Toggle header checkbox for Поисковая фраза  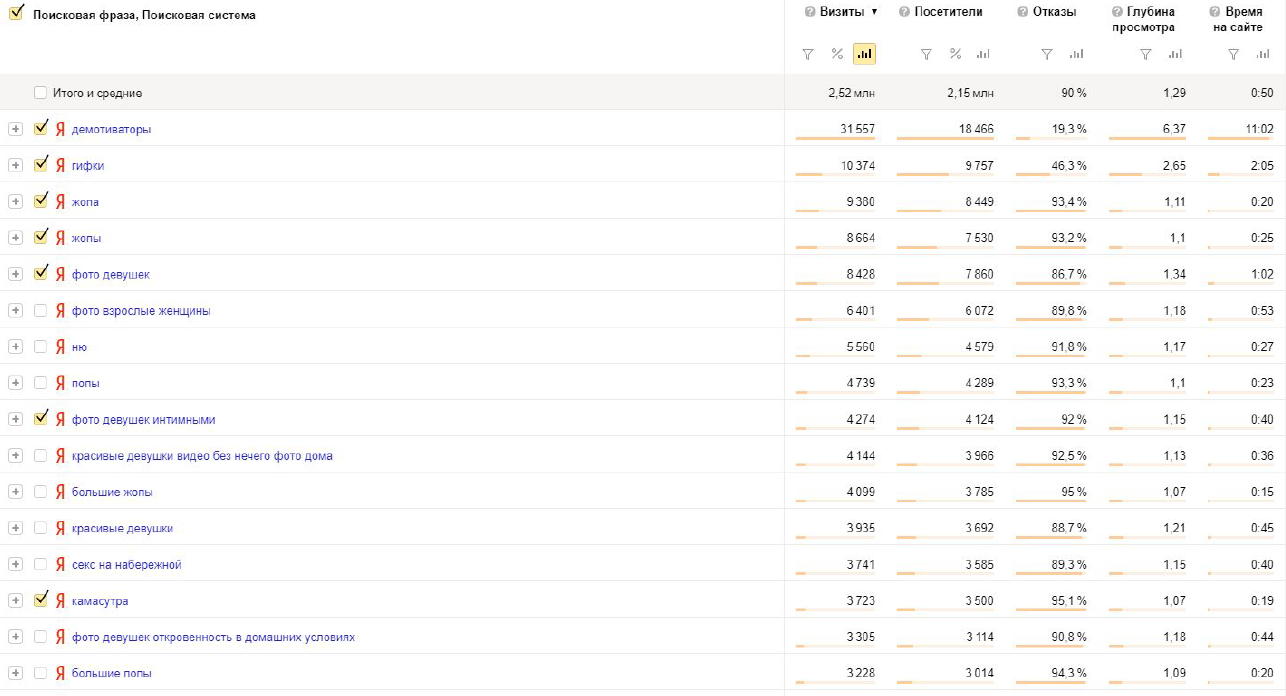point(16,14)
